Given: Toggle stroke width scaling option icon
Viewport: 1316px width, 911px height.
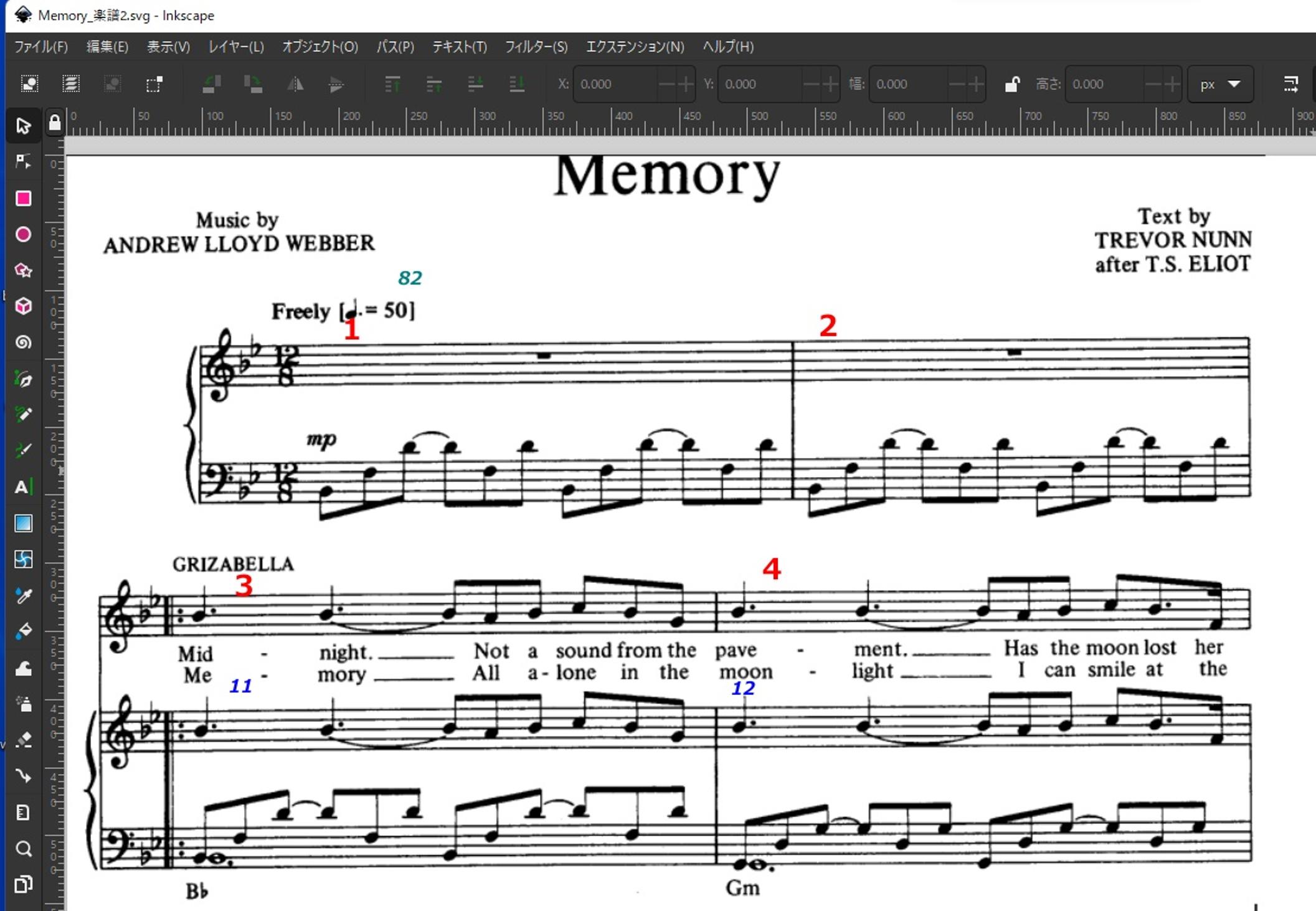Looking at the screenshot, I should (1291, 84).
